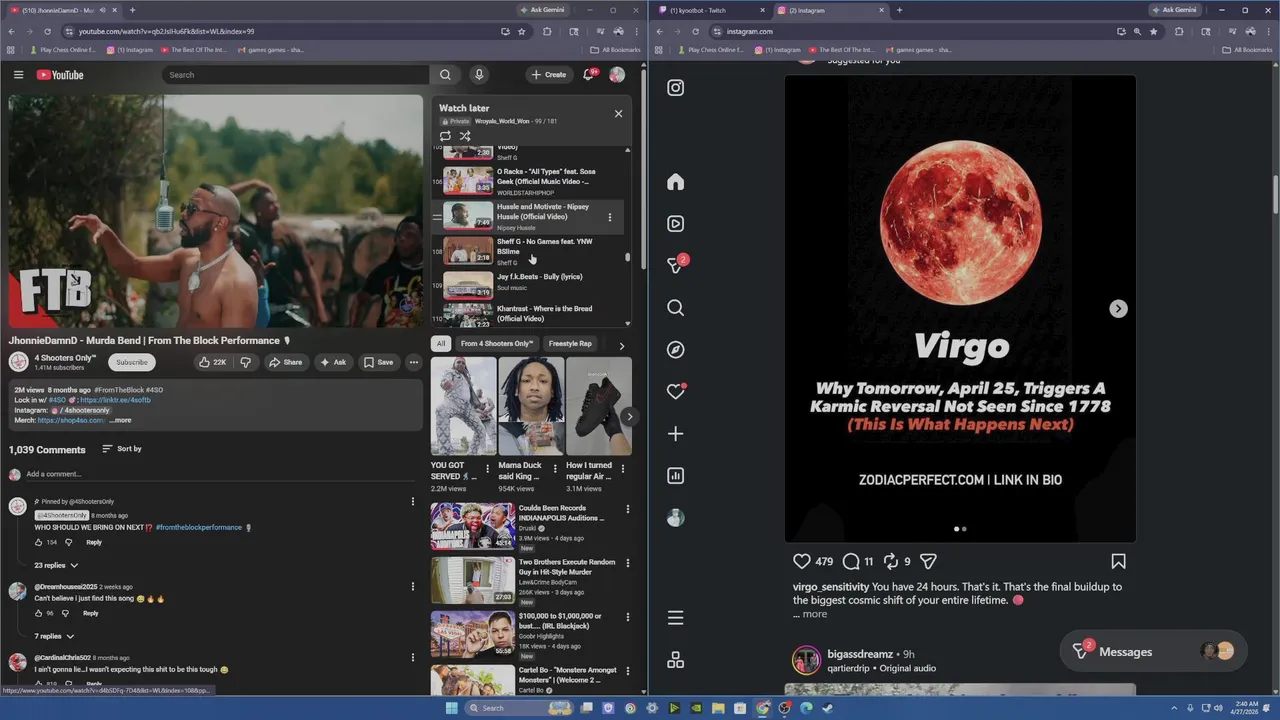Click the YouTube search magnifier button
The image size is (1280, 720).
pyautogui.click(x=445, y=75)
